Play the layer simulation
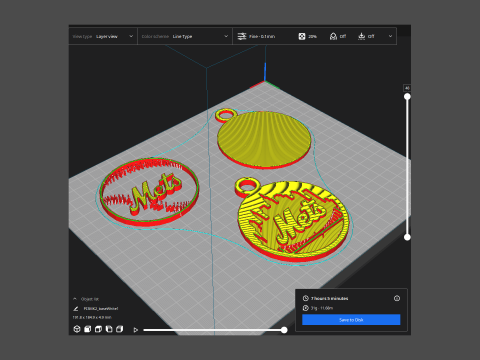This screenshot has width=480, height=360. [x=136, y=330]
